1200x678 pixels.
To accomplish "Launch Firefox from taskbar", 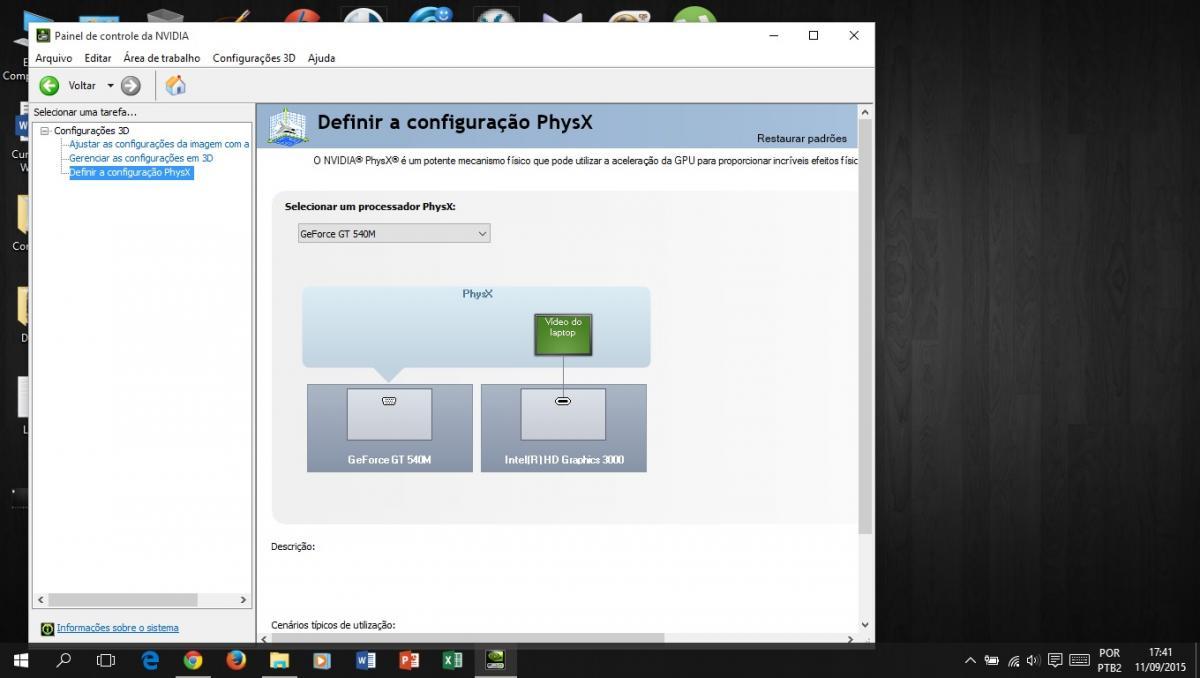I will (236, 660).
